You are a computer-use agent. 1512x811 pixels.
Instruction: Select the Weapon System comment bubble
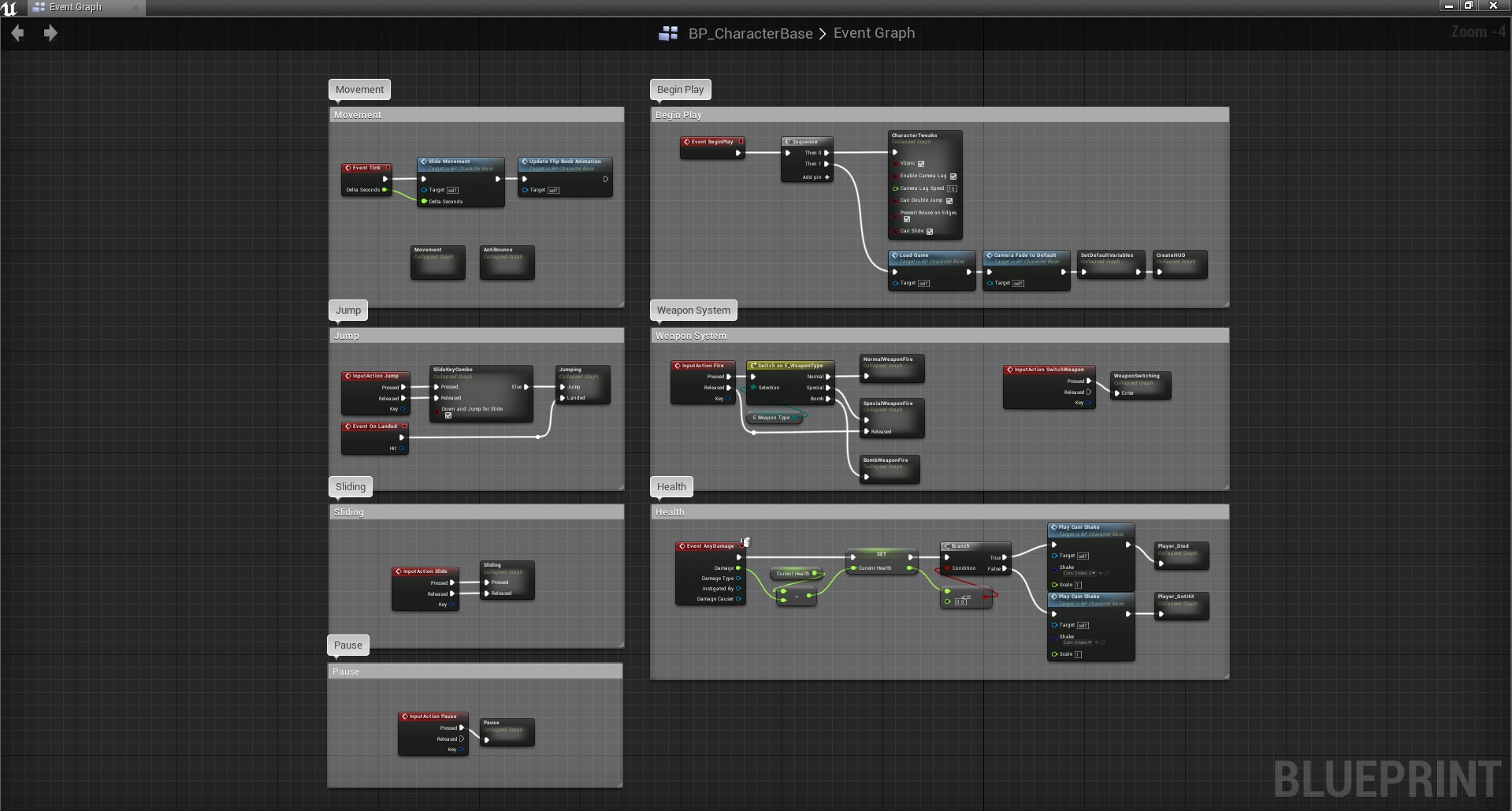[693, 311]
